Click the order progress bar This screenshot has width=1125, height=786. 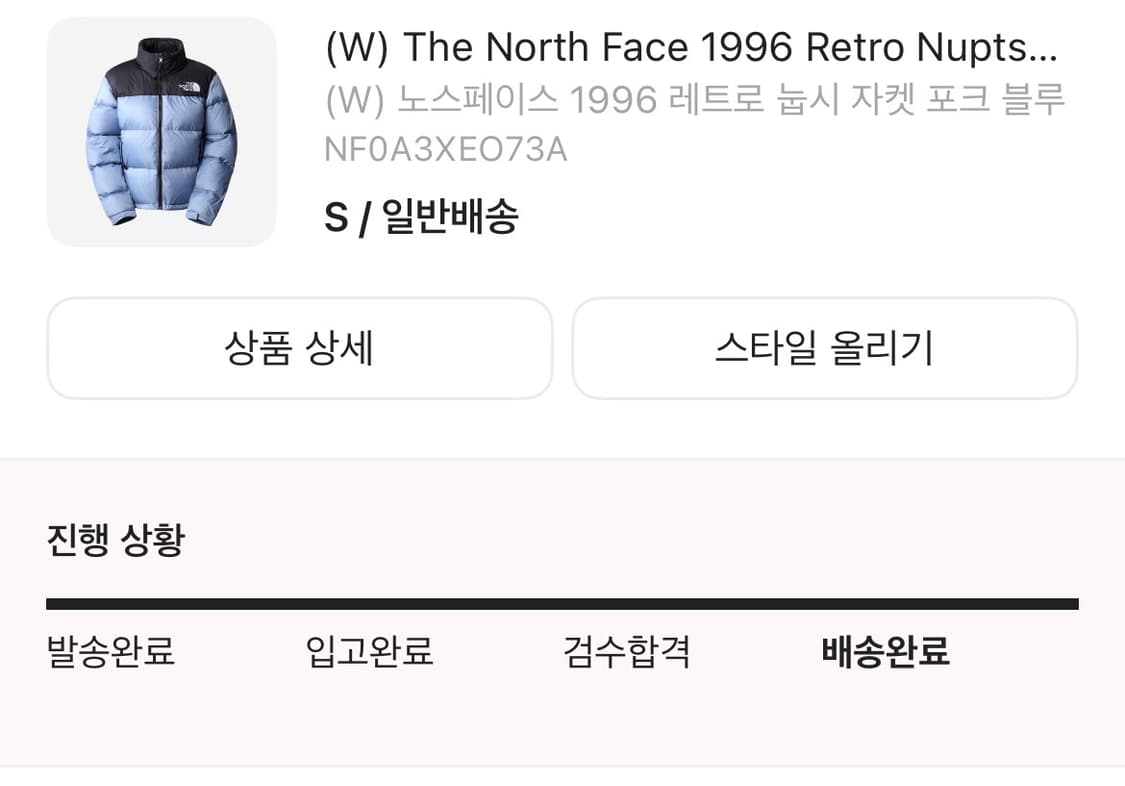coord(562,600)
